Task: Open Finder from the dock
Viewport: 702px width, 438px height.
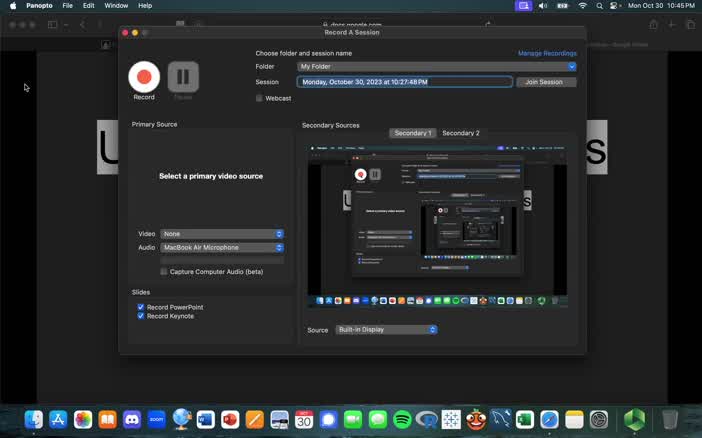Action: click(x=34, y=420)
